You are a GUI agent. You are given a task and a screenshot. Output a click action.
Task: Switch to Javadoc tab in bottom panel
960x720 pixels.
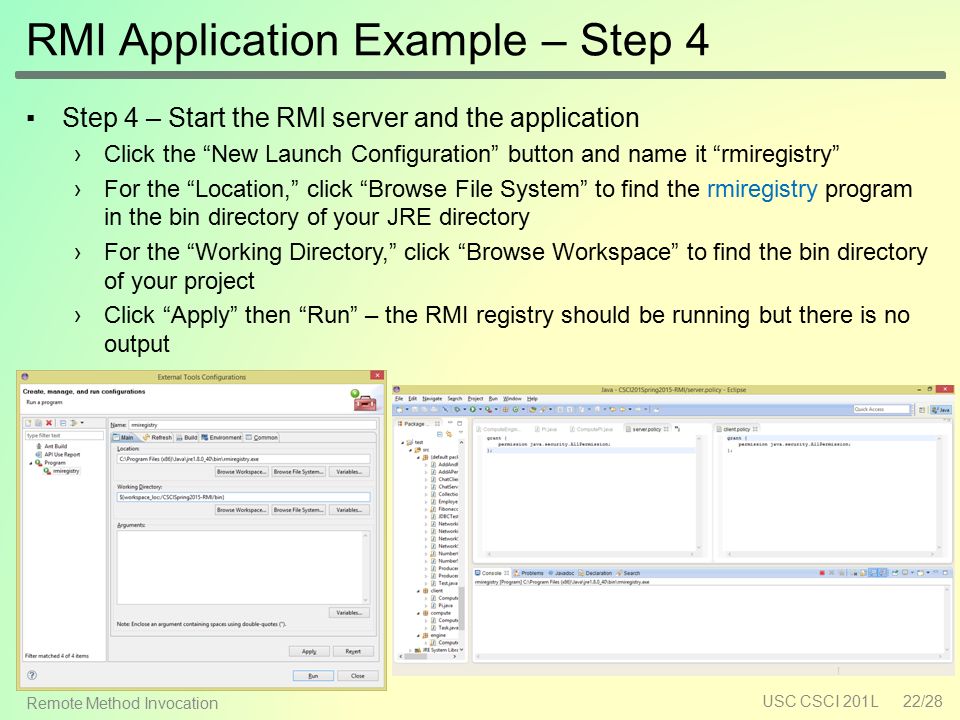point(561,573)
